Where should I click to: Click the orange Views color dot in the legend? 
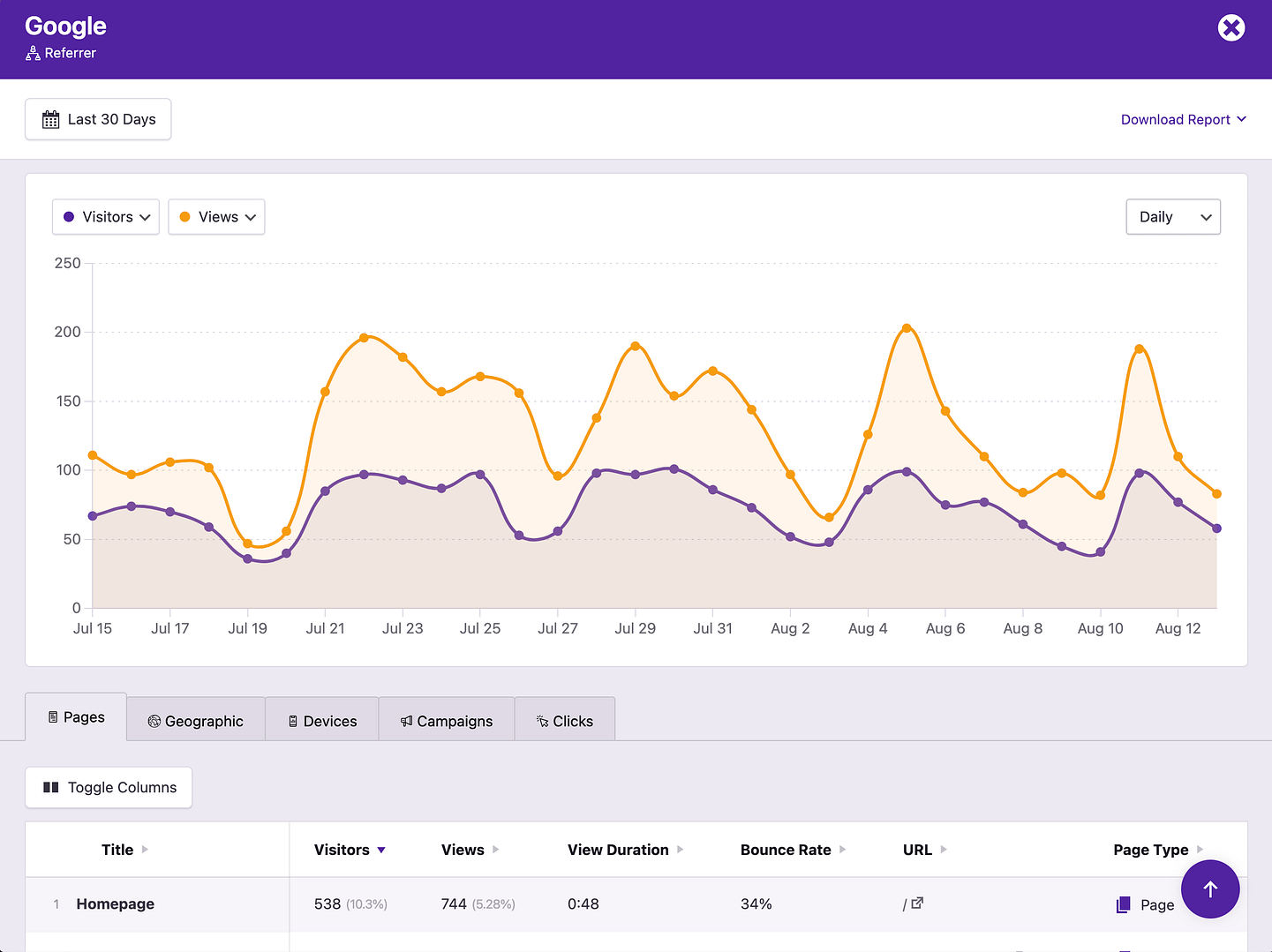click(x=184, y=216)
